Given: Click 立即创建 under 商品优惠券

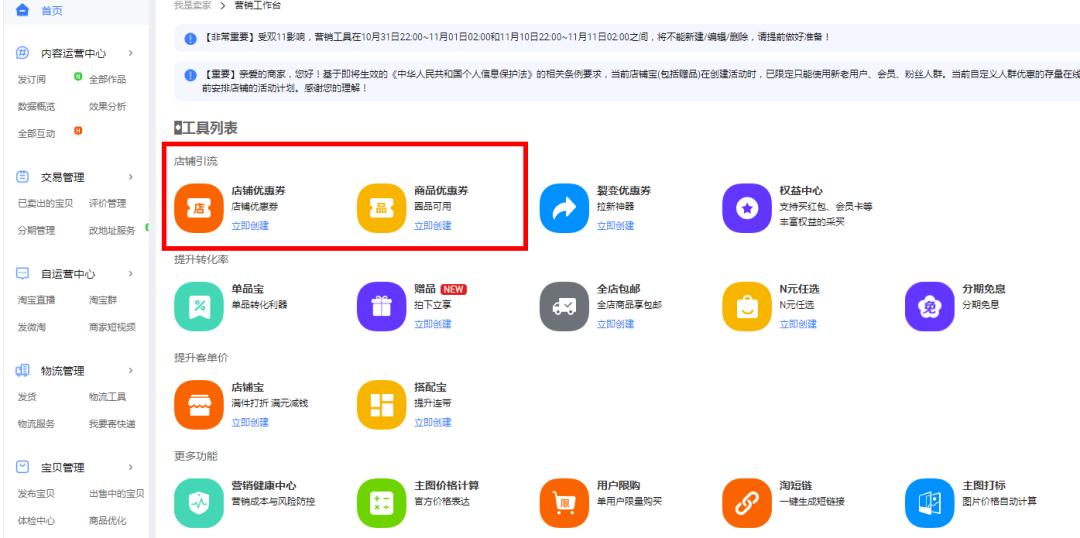Looking at the screenshot, I should tap(433, 225).
